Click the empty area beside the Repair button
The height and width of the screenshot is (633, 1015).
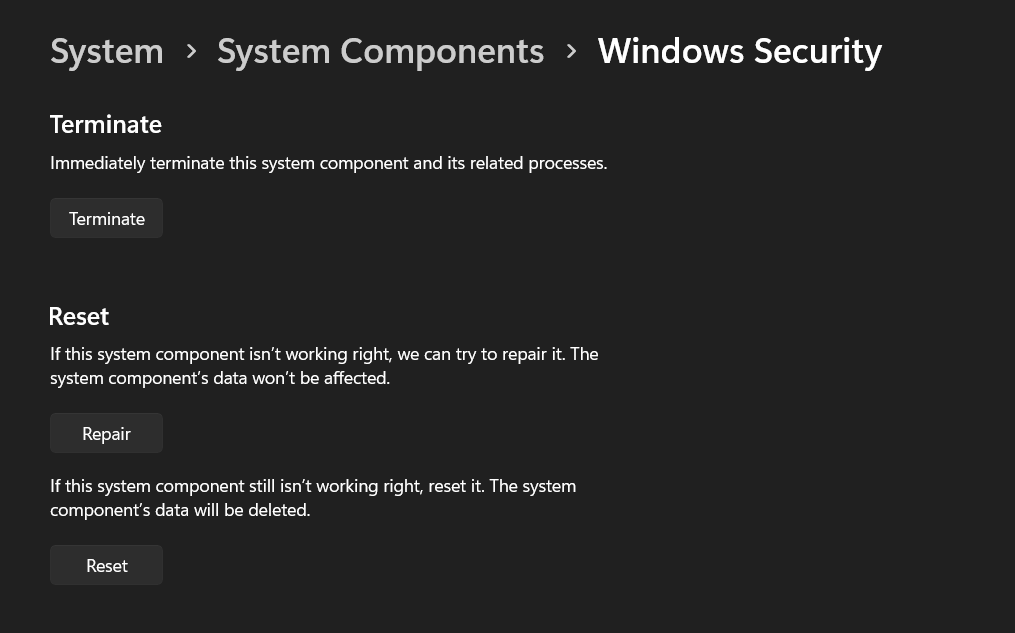(400, 432)
